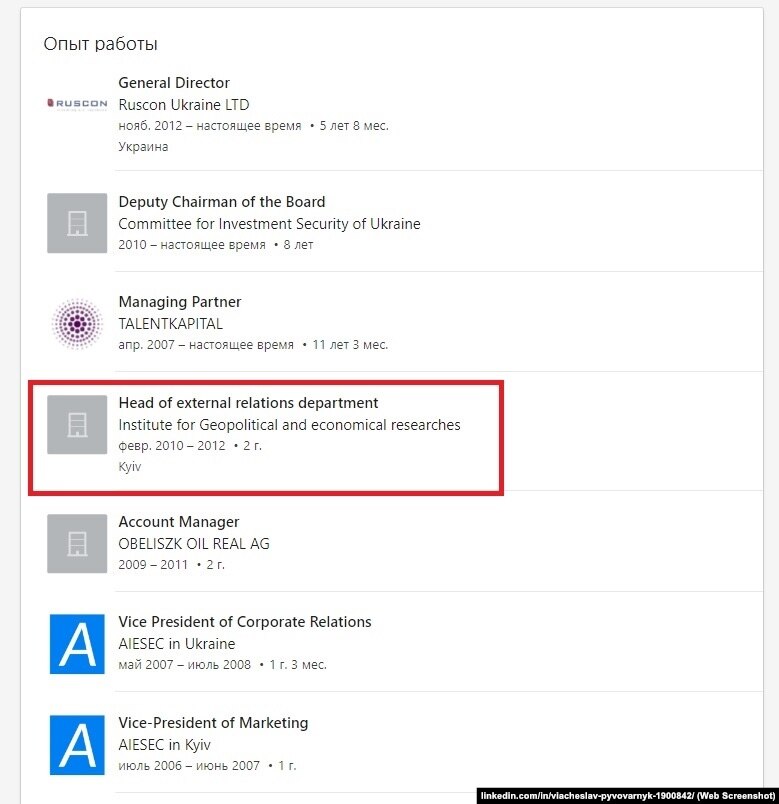Open the Account Manager position
Screen dimensions: 779x804
click(178, 521)
